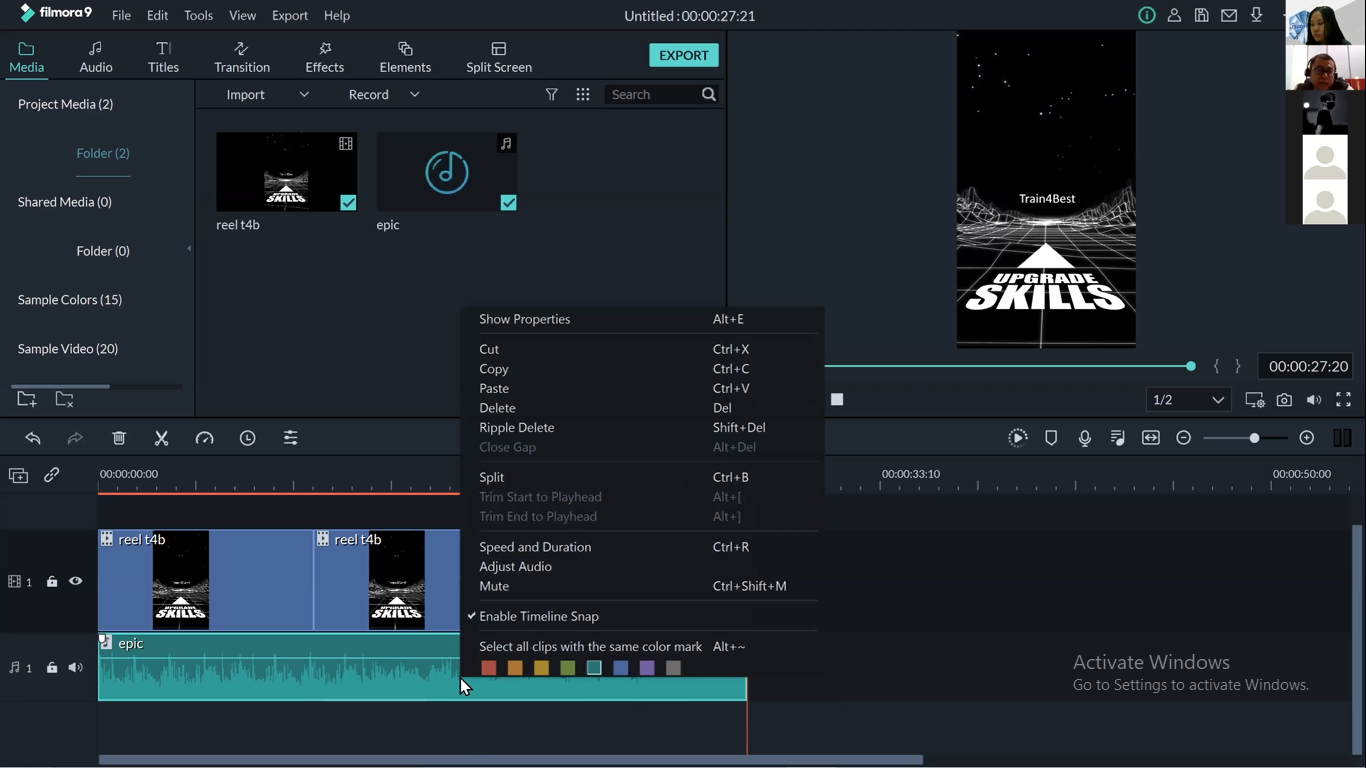Click the trash delete icon in timeline toolbar
Image resolution: width=1366 pixels, height=768 pixels.
(x=119, y=438)
